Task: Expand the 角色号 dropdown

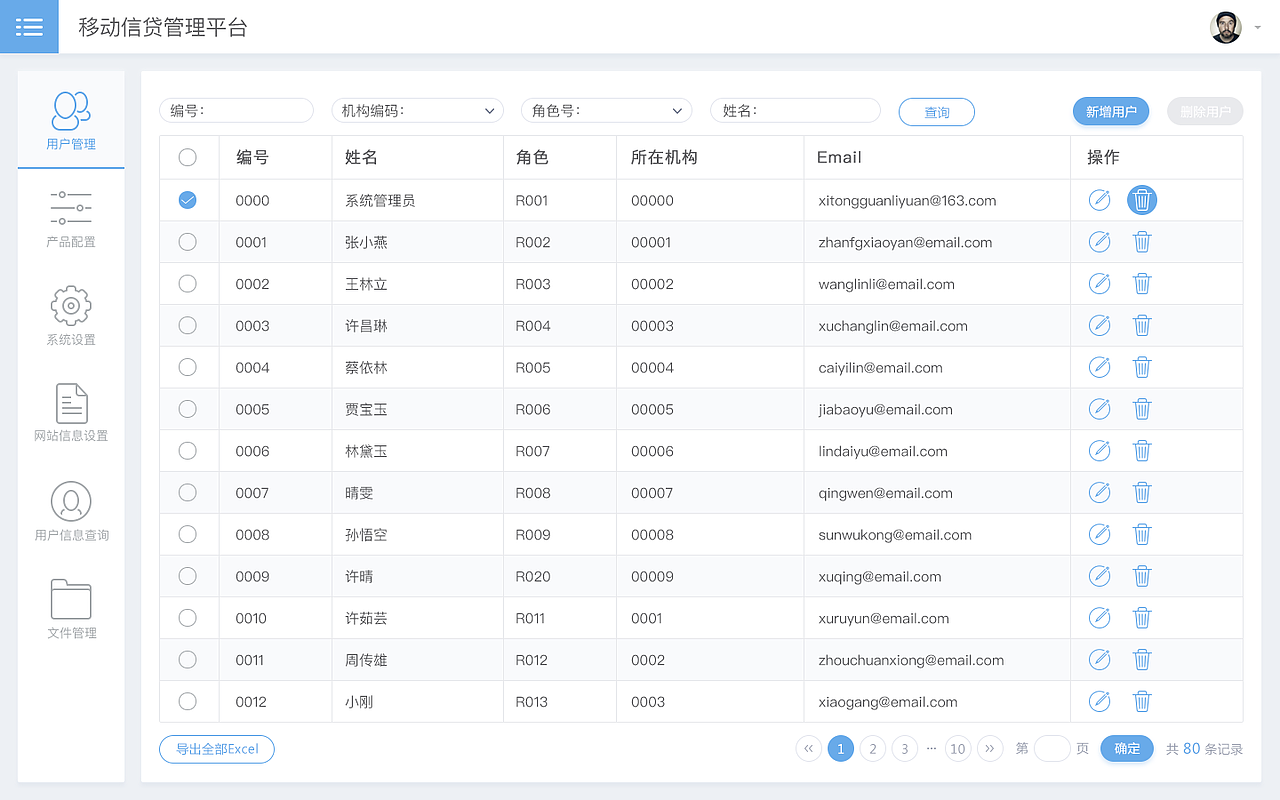Action: click(x=606, y=111)
